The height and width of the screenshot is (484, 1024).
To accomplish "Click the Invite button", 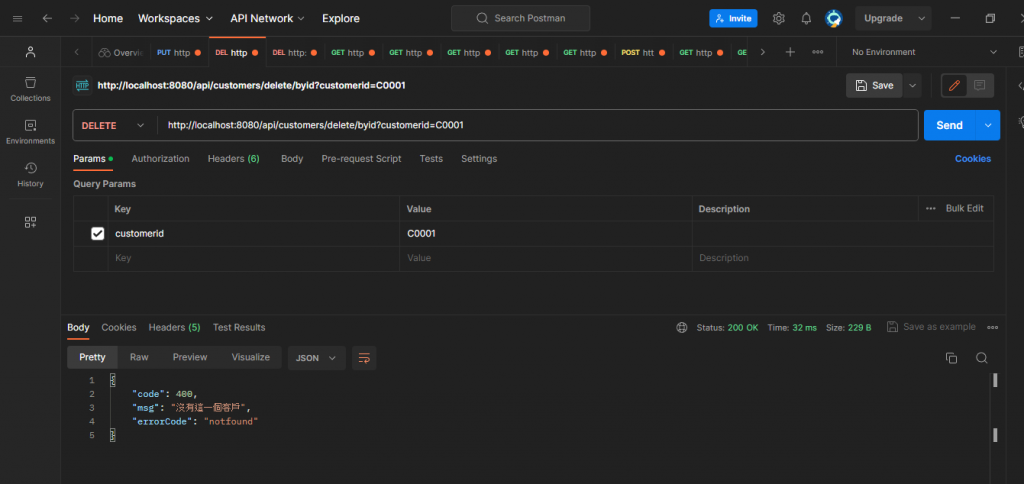I will tap(733, 18).
